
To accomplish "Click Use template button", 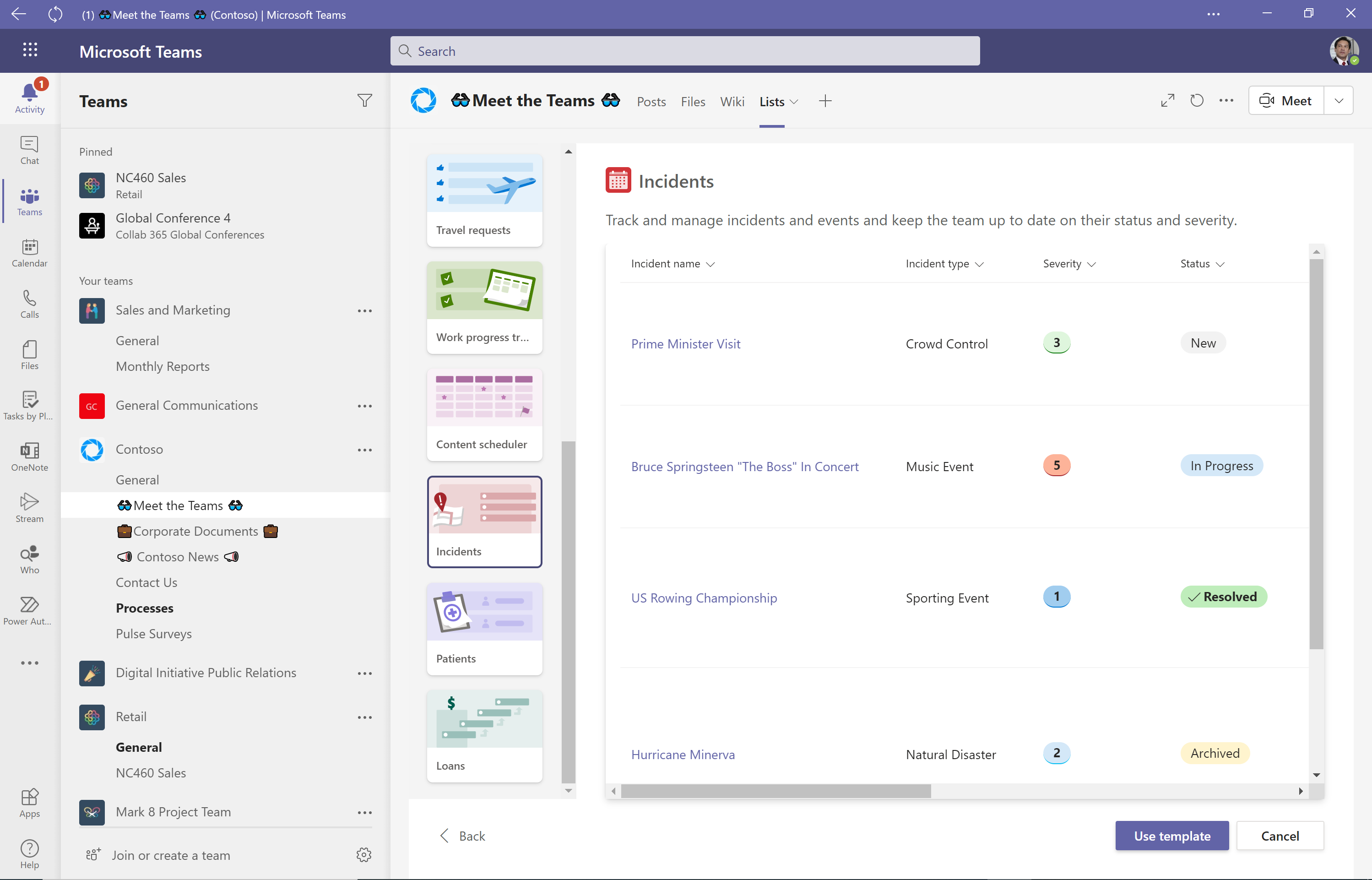I will (x=1171, y=836).
